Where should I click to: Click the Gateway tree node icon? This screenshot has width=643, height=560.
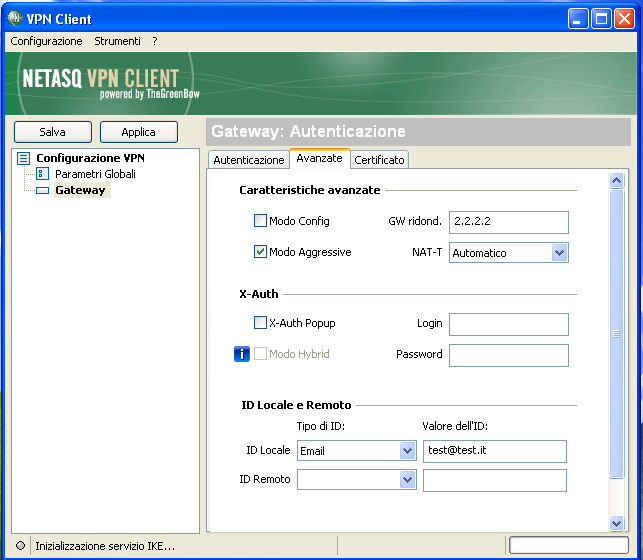[42, 190]
